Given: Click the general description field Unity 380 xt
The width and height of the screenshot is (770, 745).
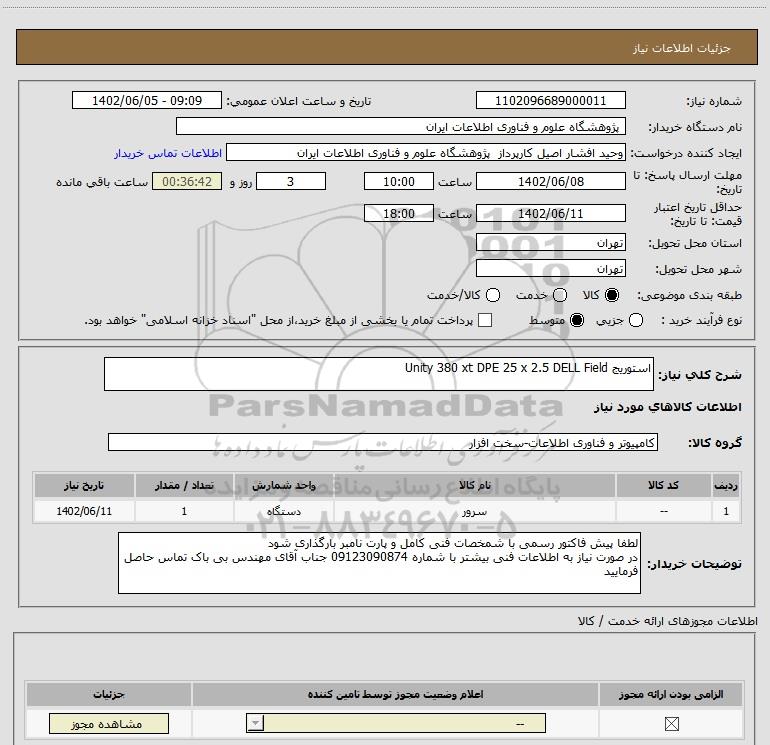Looking at the screenshot, I should [x=379, y=374].
